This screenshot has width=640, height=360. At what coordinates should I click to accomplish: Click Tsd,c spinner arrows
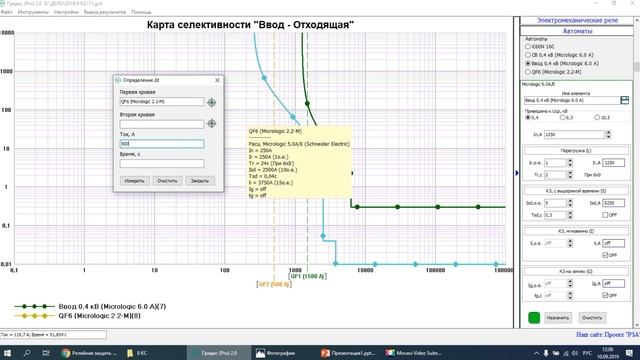click(570, 215)
